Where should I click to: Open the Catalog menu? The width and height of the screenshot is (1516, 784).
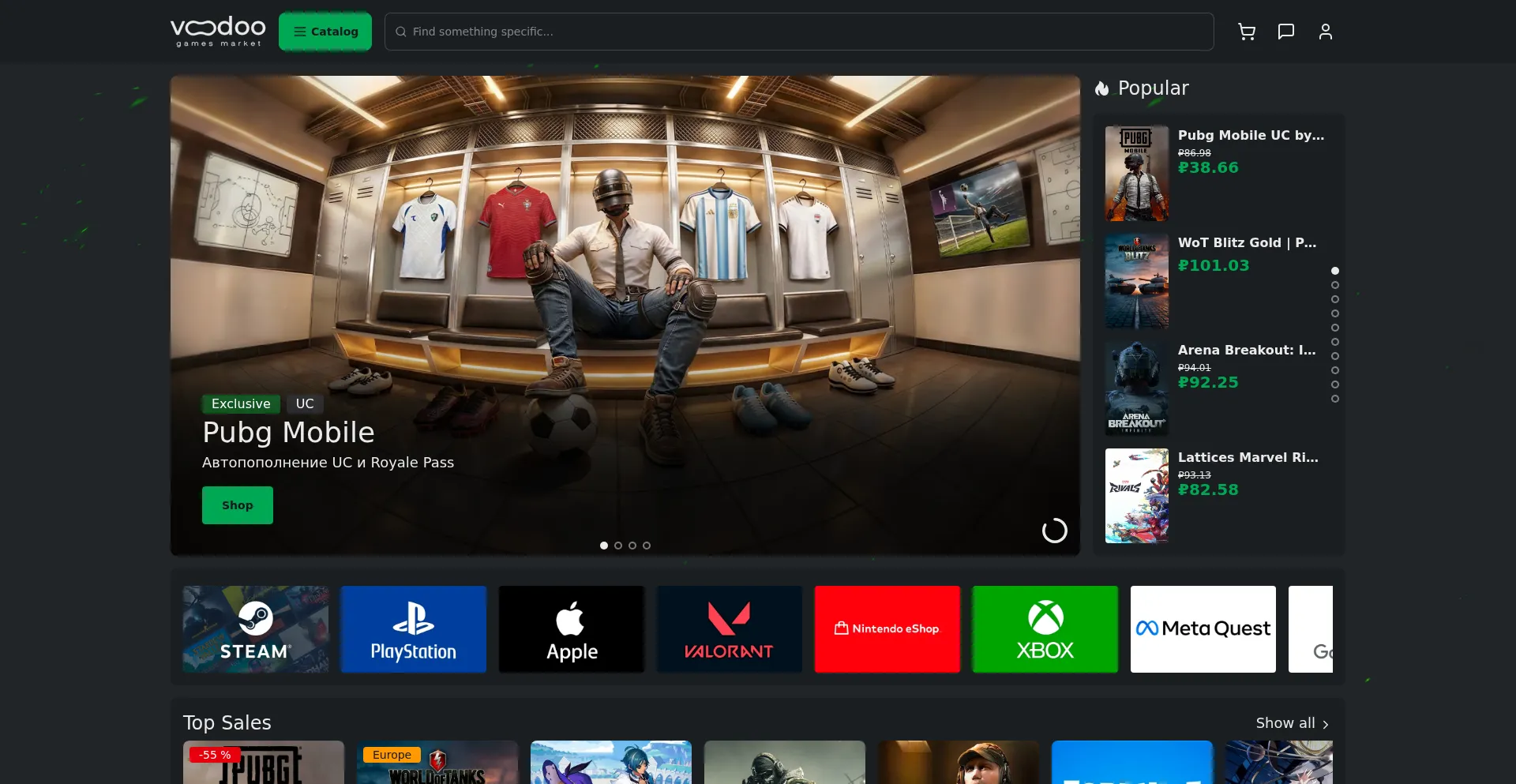point(325,32)
